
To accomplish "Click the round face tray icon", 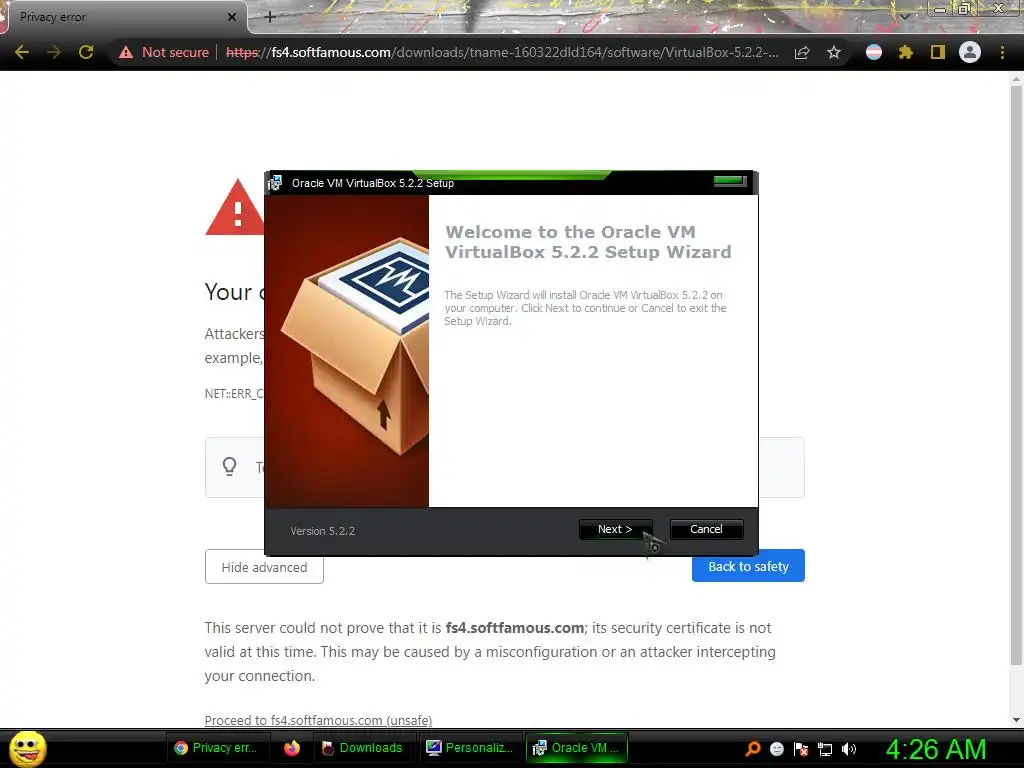I will click(777, 749).
